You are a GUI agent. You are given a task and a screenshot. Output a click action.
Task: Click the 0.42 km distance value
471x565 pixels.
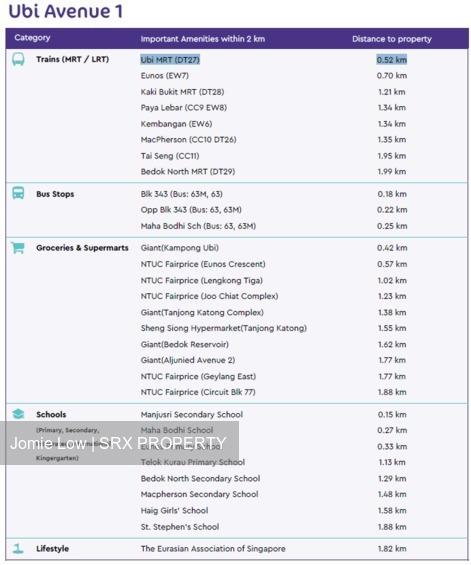pyautogui.click(x=392, y=248)
